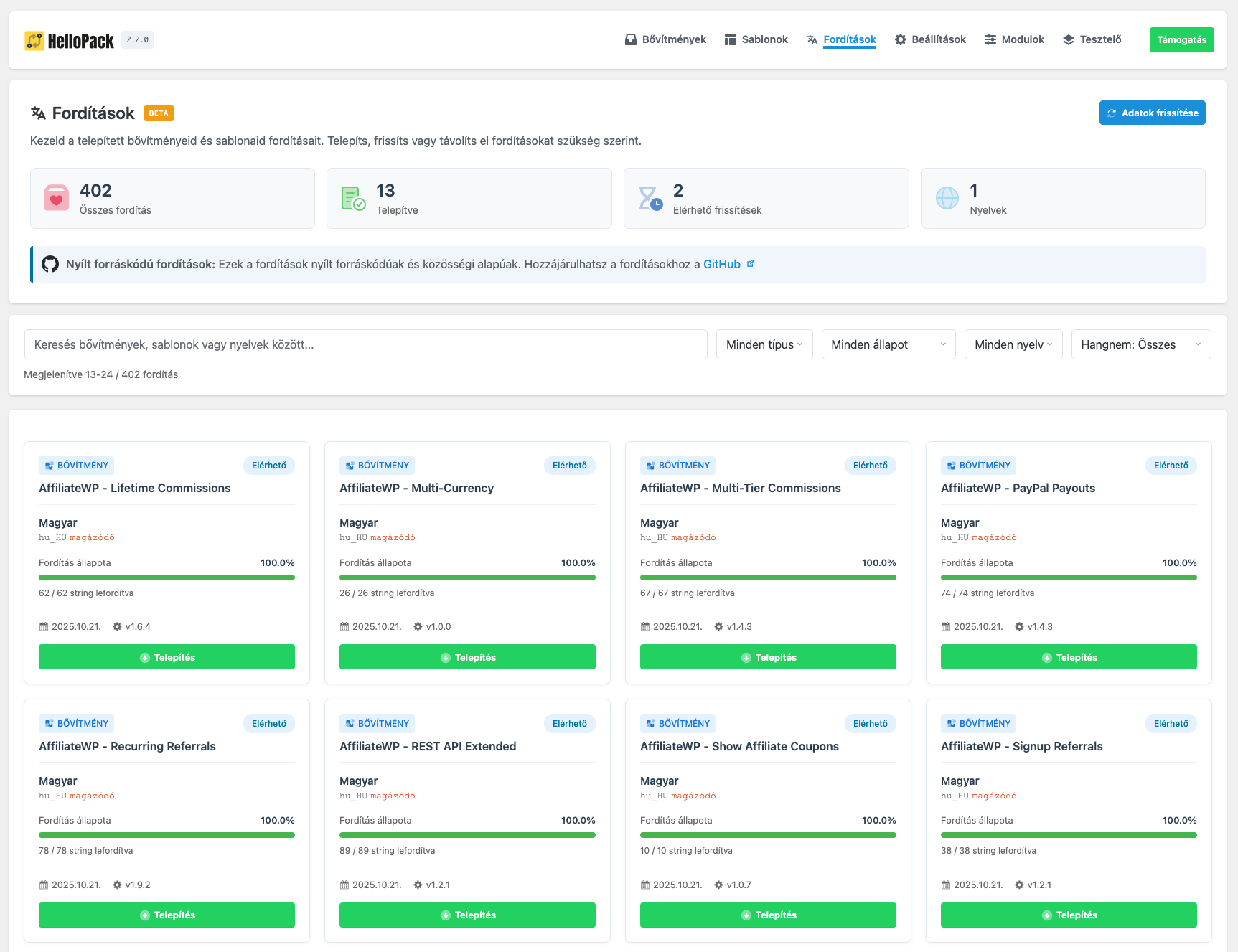The image size is (1238, 952).
Task: Install AffiliateWP Multi-Currency translation
Action: coord(467,657)
